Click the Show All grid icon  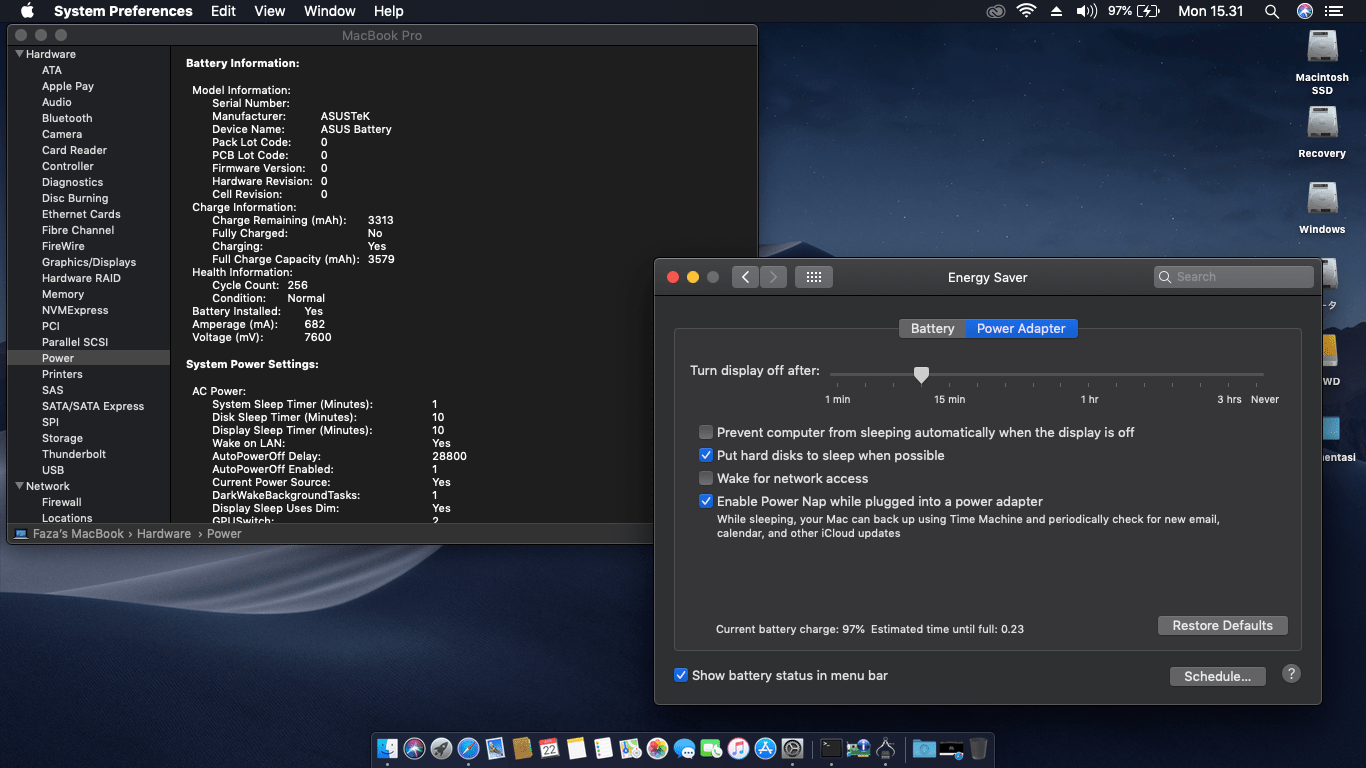(x=813, y=277)
